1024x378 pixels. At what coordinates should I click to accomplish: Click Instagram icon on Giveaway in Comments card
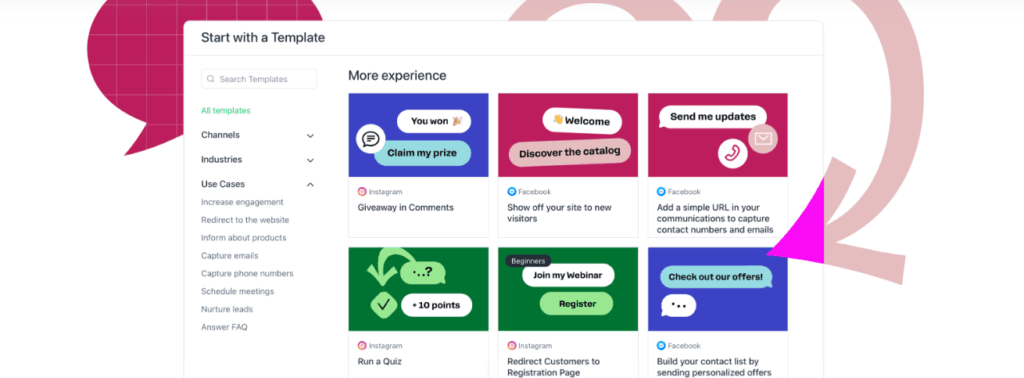[x=362, y=192]
